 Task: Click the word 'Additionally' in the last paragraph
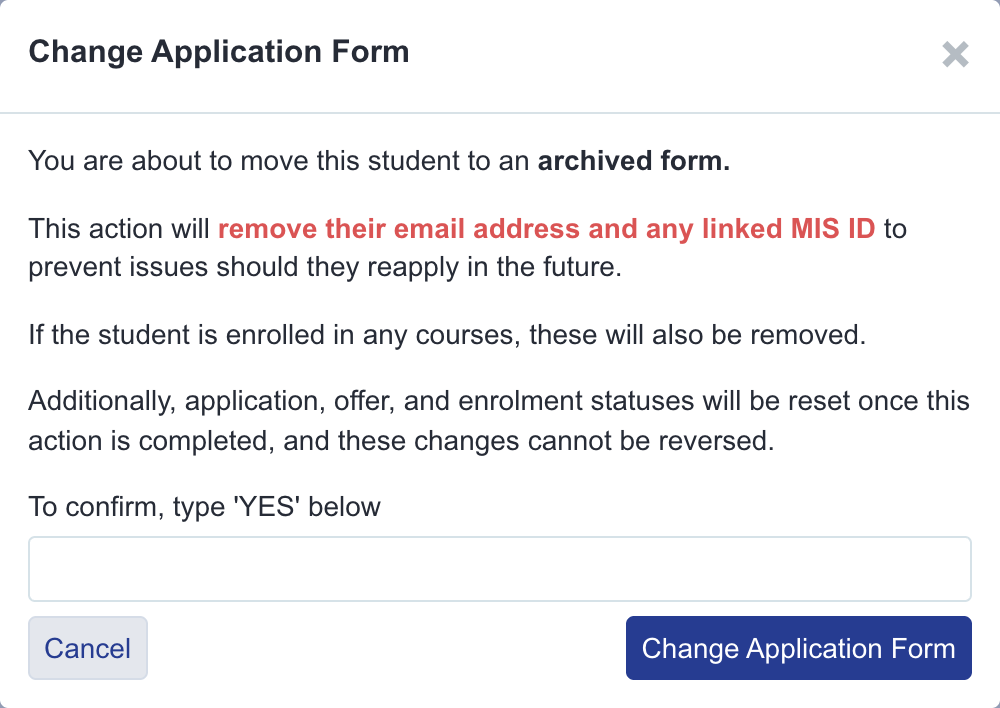[103, 401]
